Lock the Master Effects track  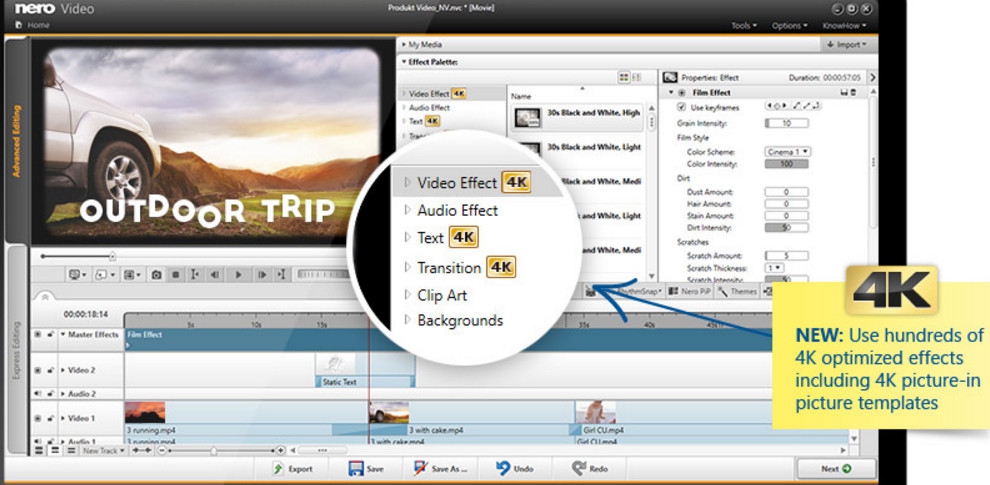[x=50, y=334]
